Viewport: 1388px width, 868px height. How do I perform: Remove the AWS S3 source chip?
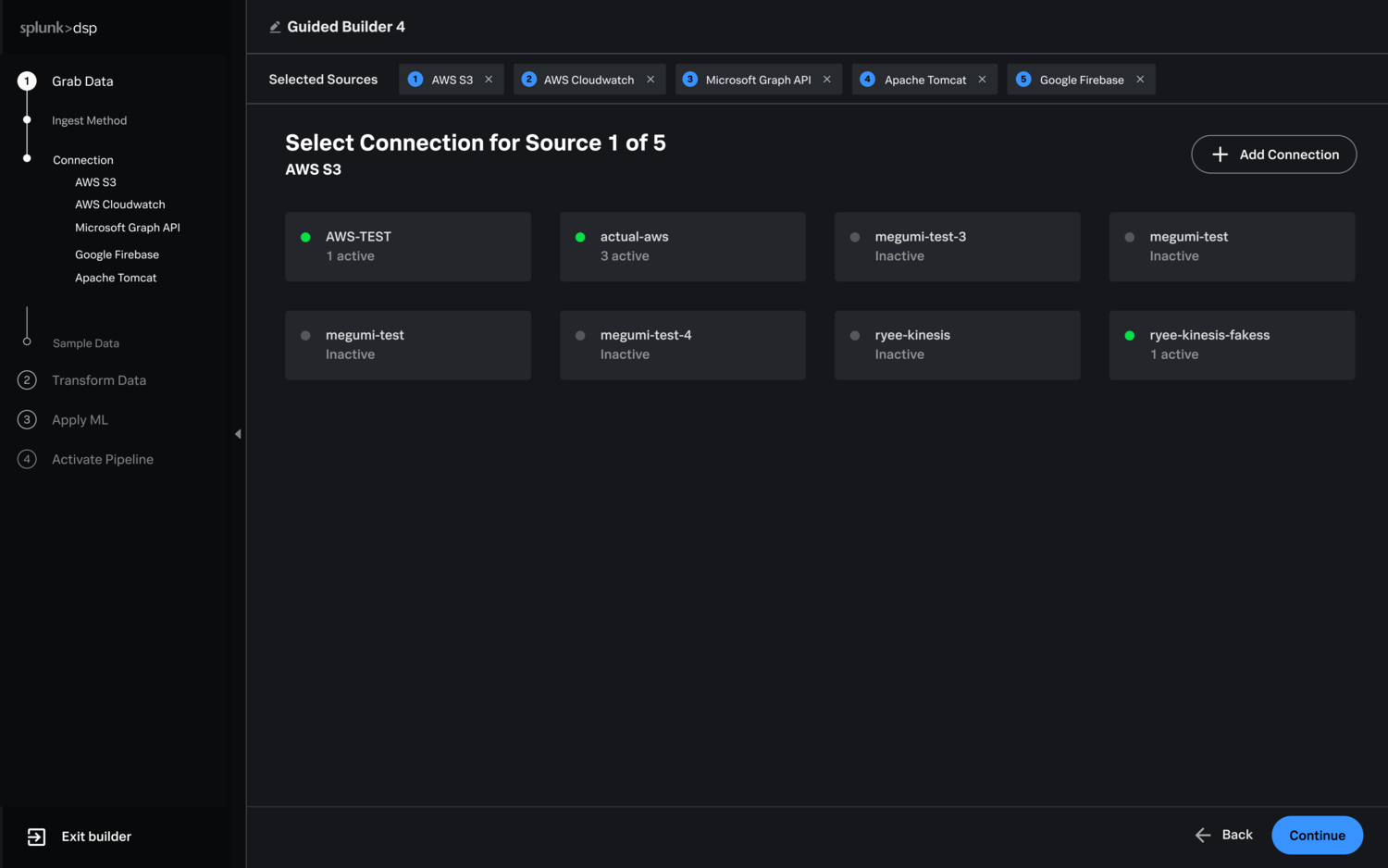489,80
